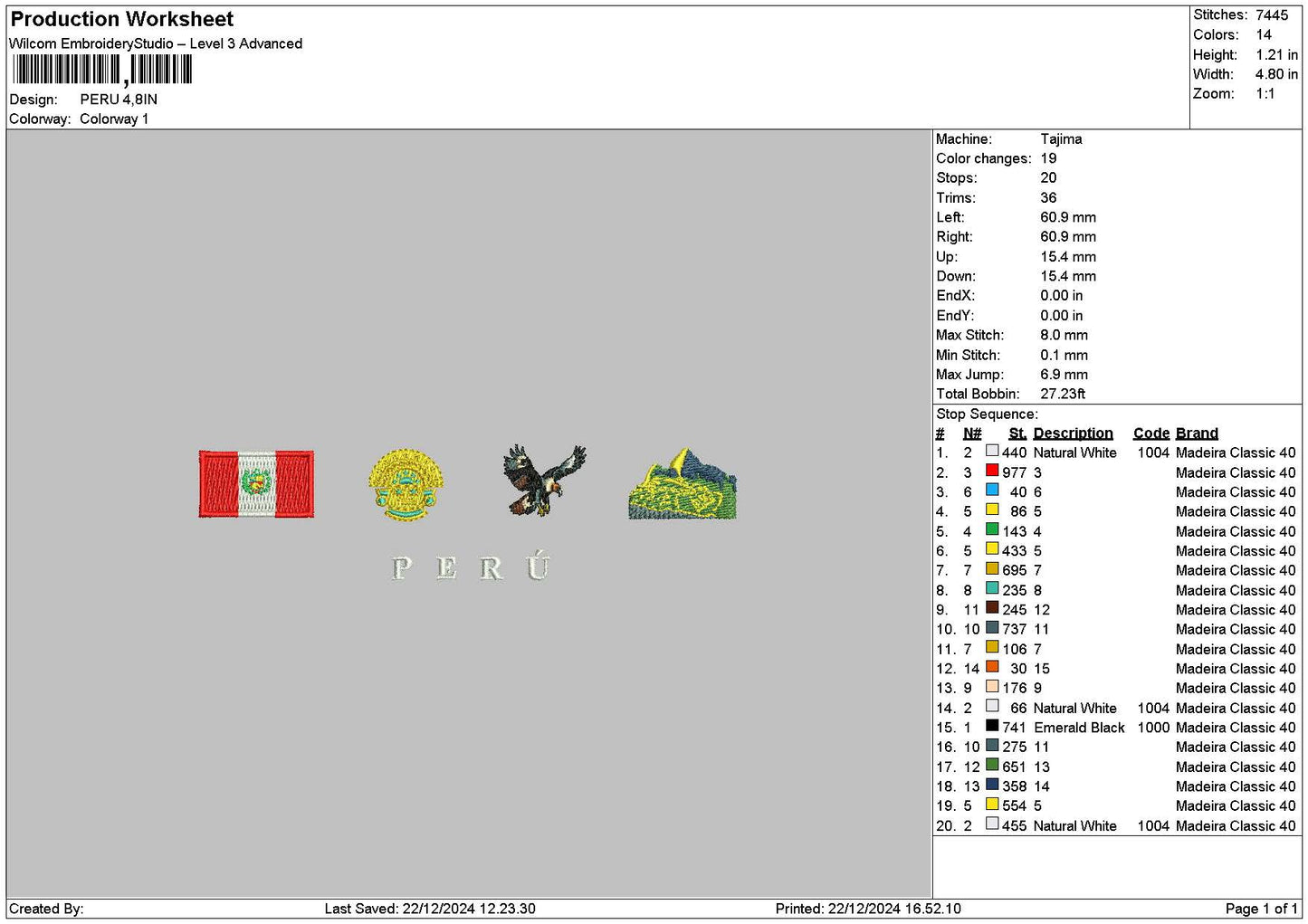1308x924 pixels.
Task: Select the Wilcom EmbroideryStudio – Level 3 Advanced line
Action: point(156,43)
